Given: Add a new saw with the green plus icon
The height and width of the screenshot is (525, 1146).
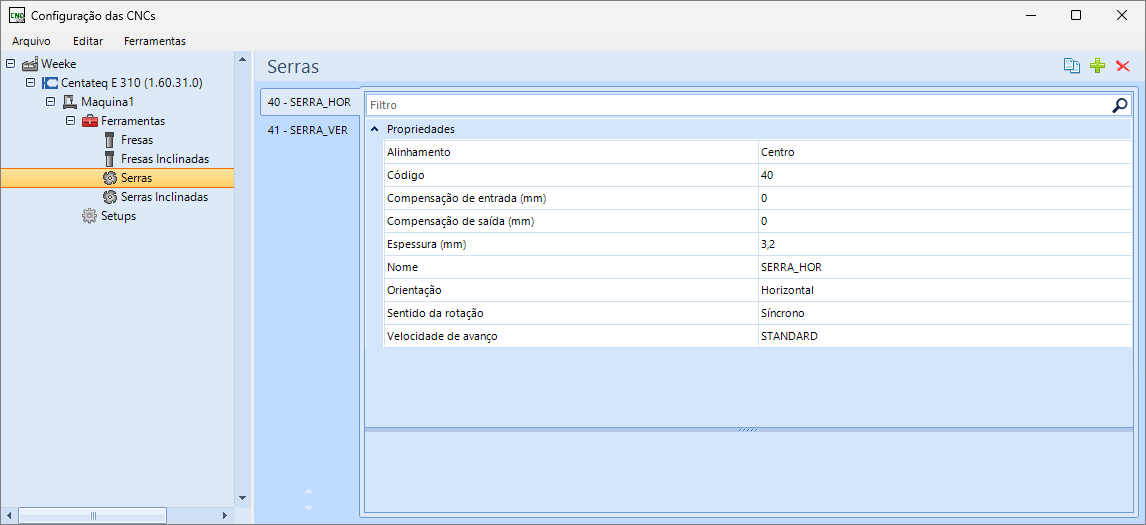Looking at the screenshot, I should (x=1097, y=67).
